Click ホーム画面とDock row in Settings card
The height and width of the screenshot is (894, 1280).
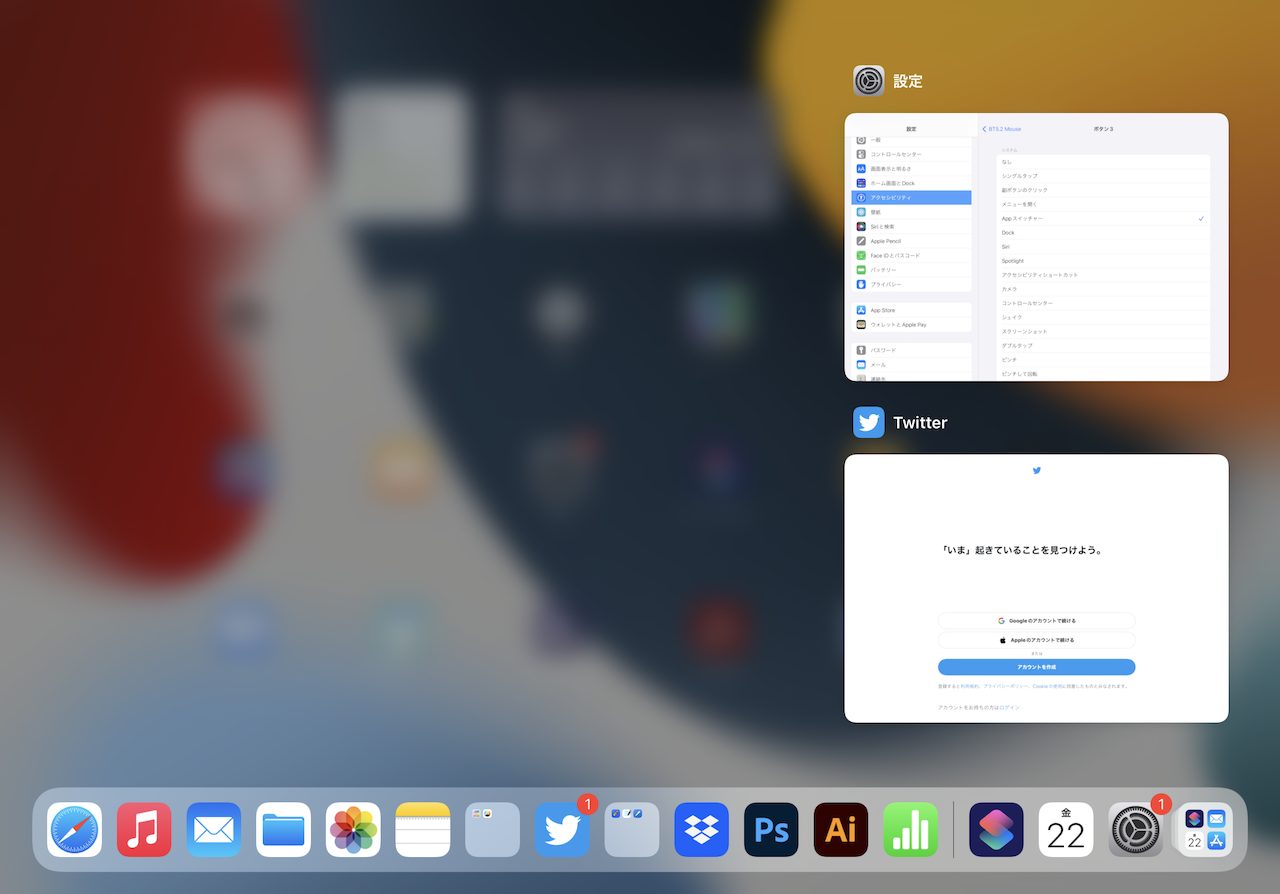click(911, 183)
